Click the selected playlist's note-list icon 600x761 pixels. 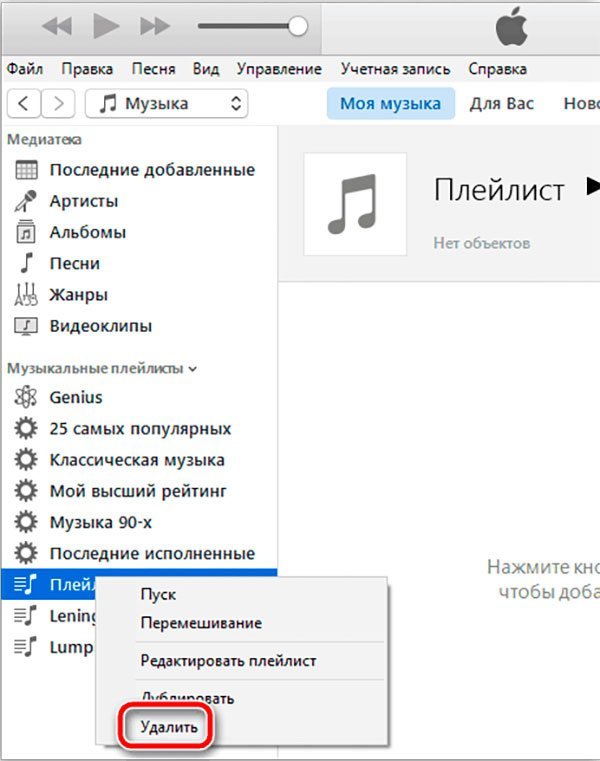pos(26,584)
